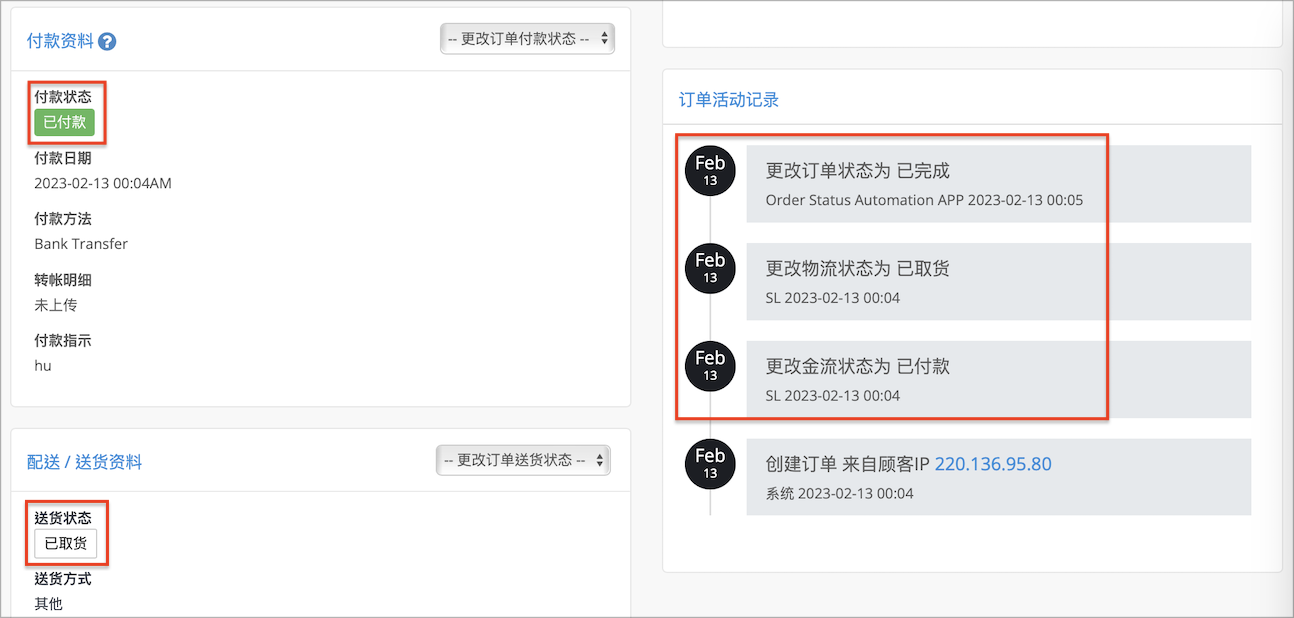The width and height of the screenshot is (1294, 618).
Task: Click the Feb 13 marker beside 已完成 entry
Action: (710, 170)
